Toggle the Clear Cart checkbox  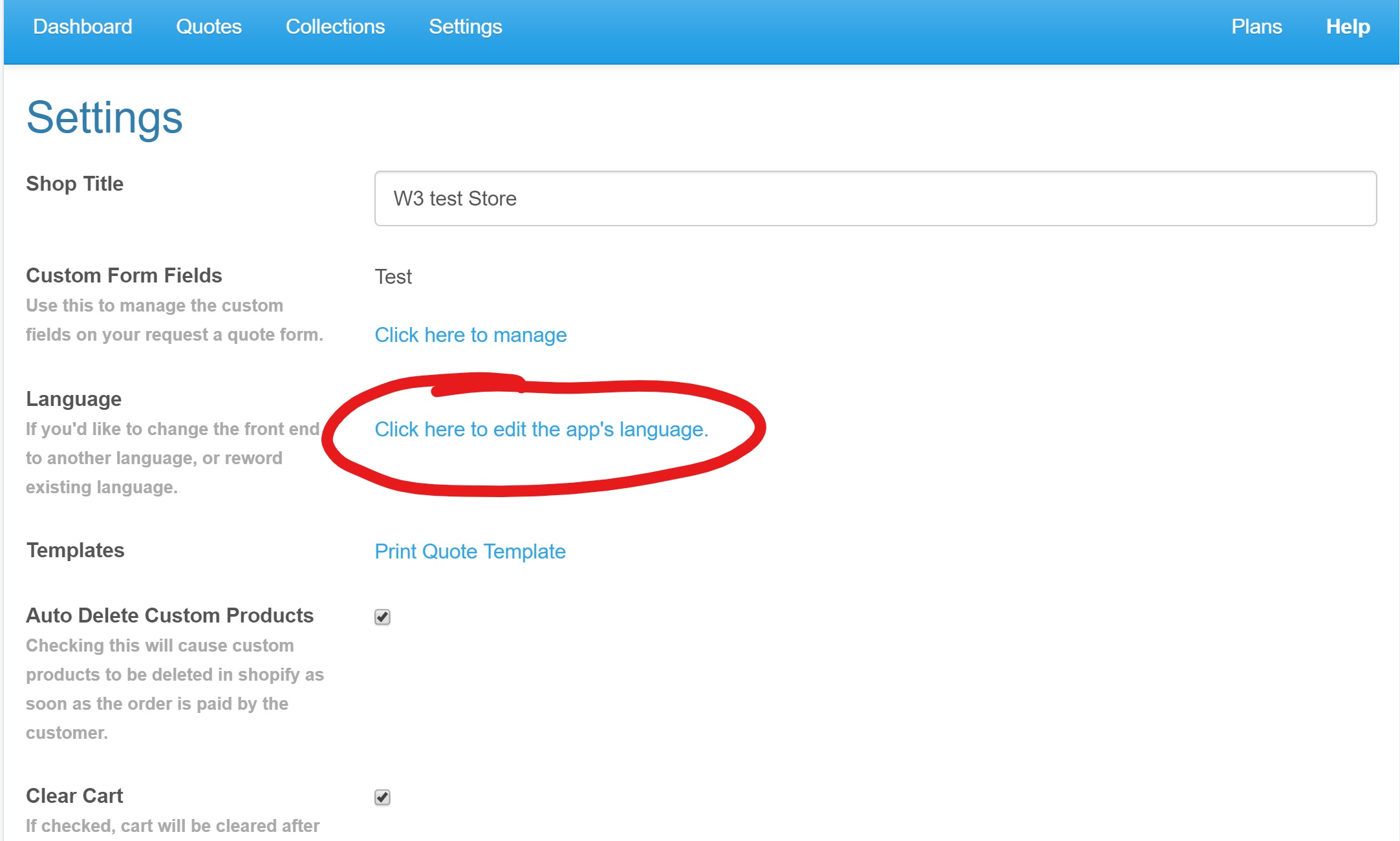pyautogui.click(x=382, y=797)
